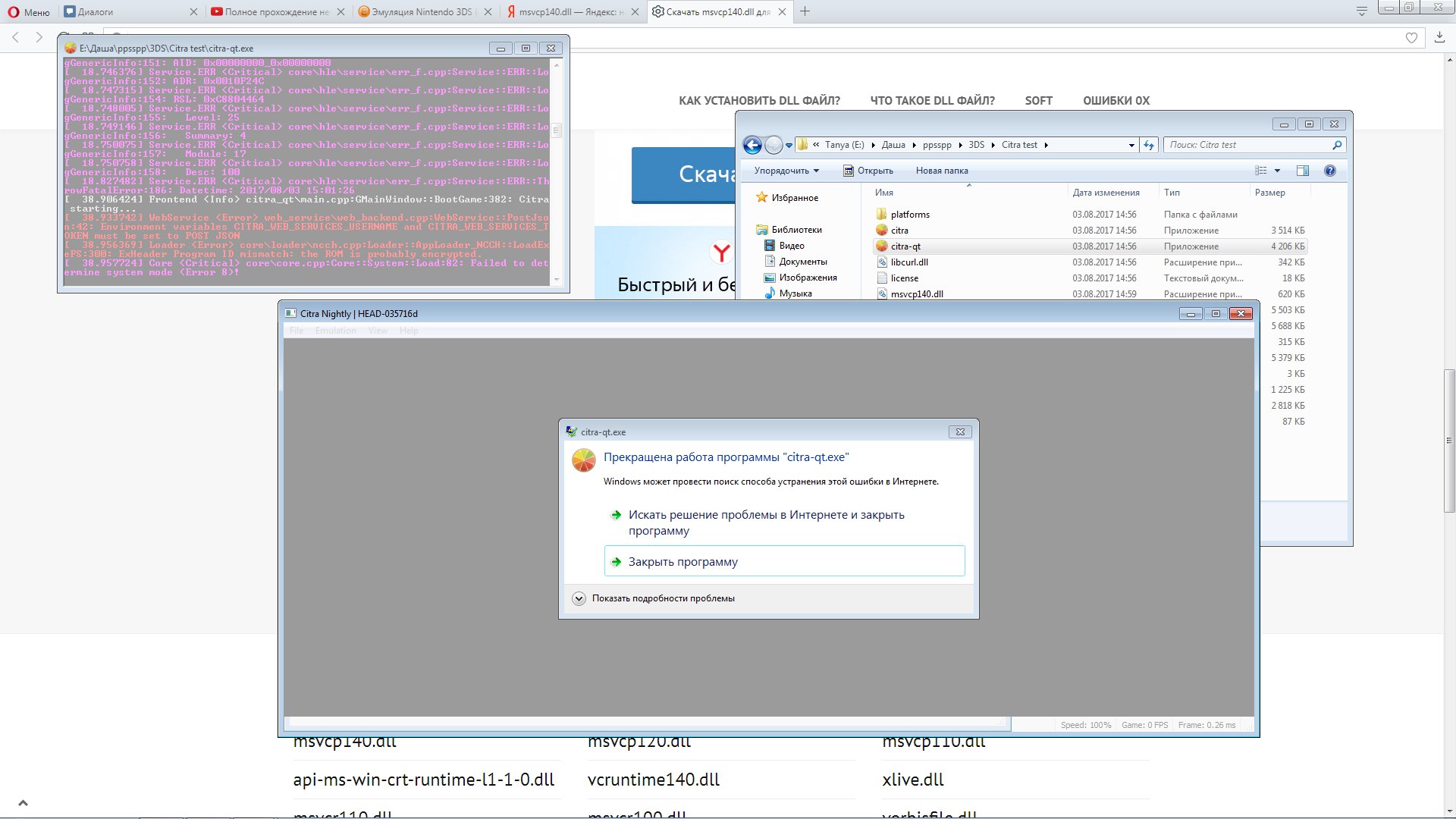Image resolution: width=1456 pixels, height=819 pixels.
Task: Toggle Explorer preview pane icon
Action: pyautogui.click(x=1303, y=171)
